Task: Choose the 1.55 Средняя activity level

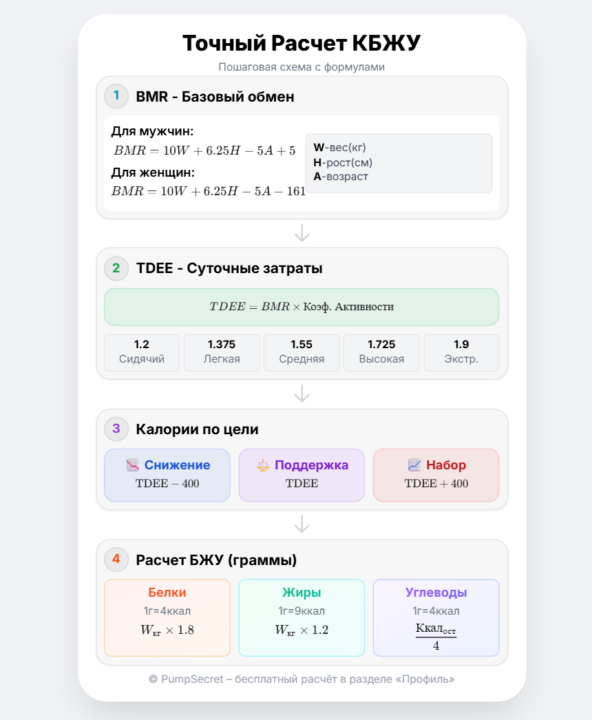Action: pyautogui.click(x=302, y=352)
